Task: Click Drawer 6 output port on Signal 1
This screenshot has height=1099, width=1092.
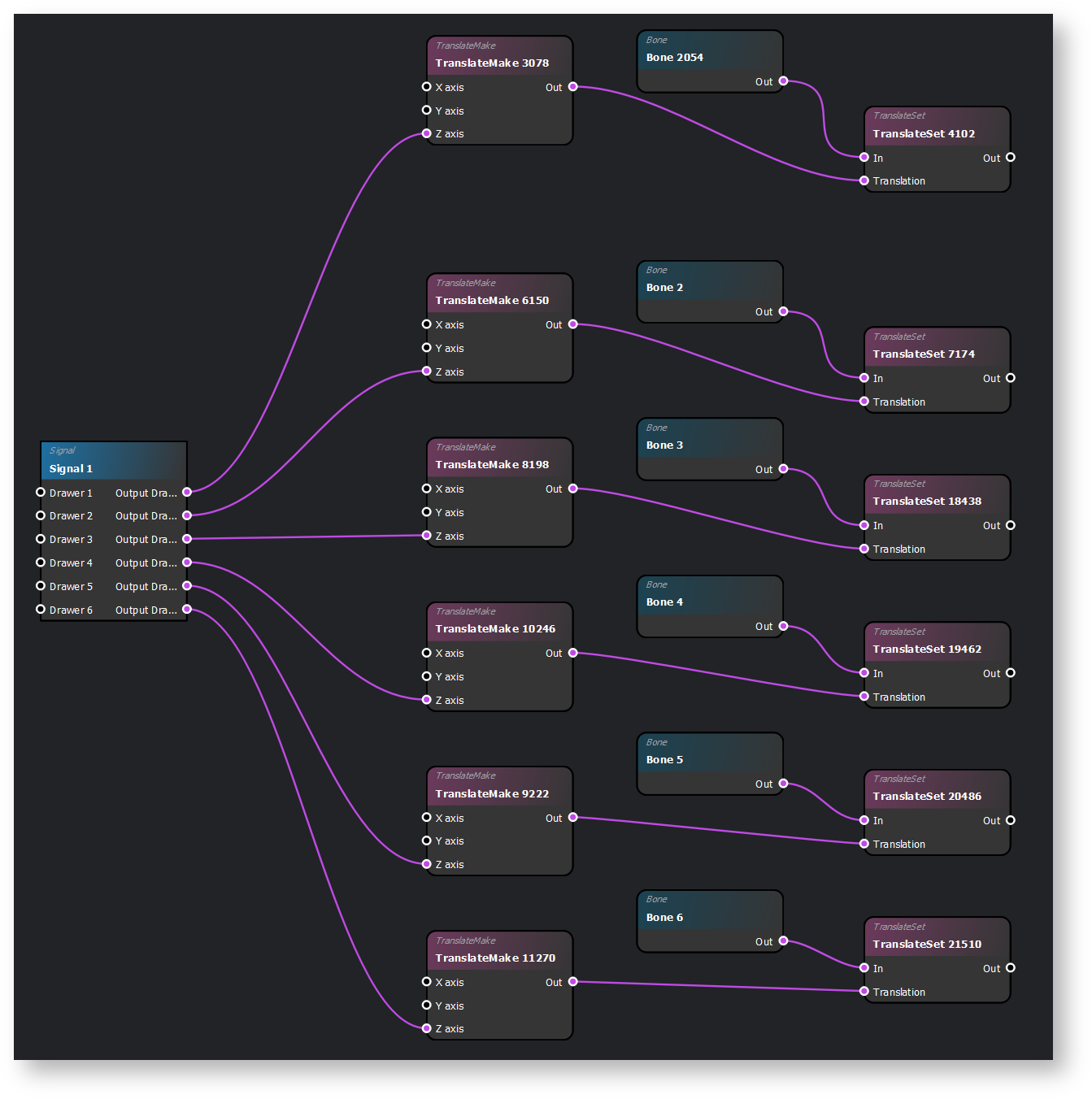Action: 187,610
